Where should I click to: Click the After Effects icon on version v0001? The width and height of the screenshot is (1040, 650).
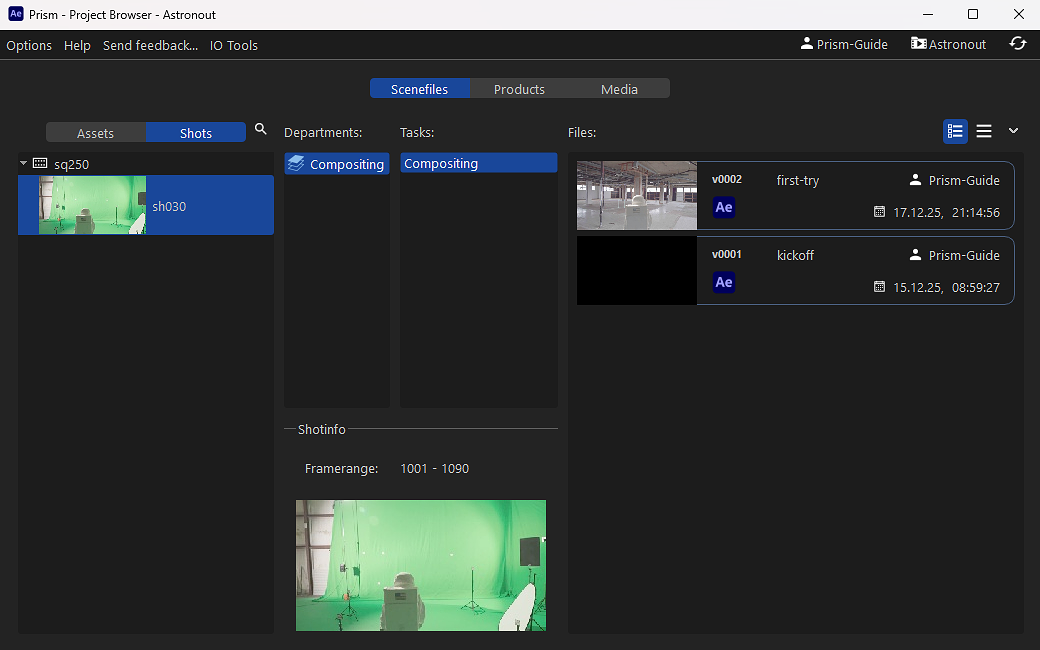[723, 282]
